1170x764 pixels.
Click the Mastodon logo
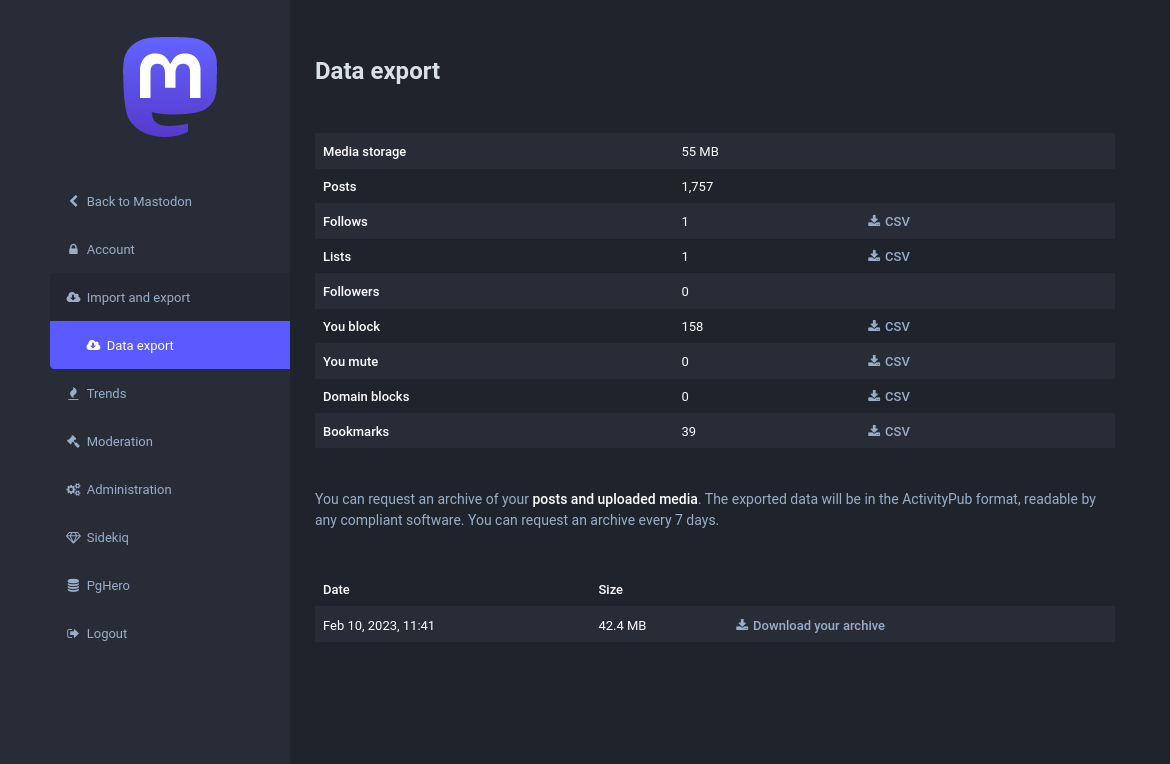coord(170,87)
